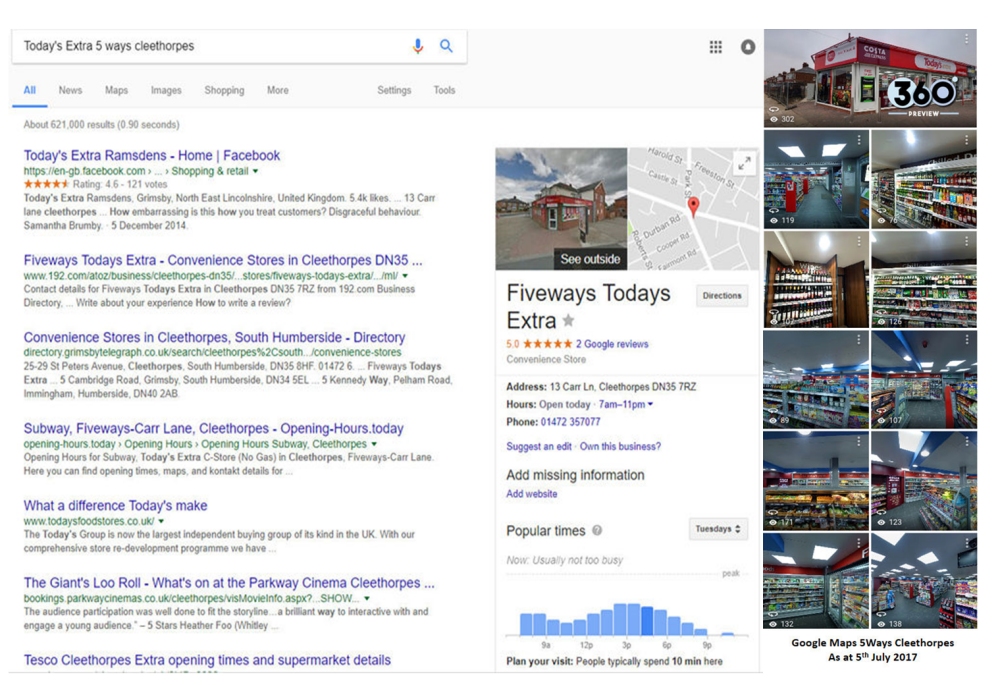Switch to the Images tab
This screenshot has height=685, width=1000.
(166, 90)
